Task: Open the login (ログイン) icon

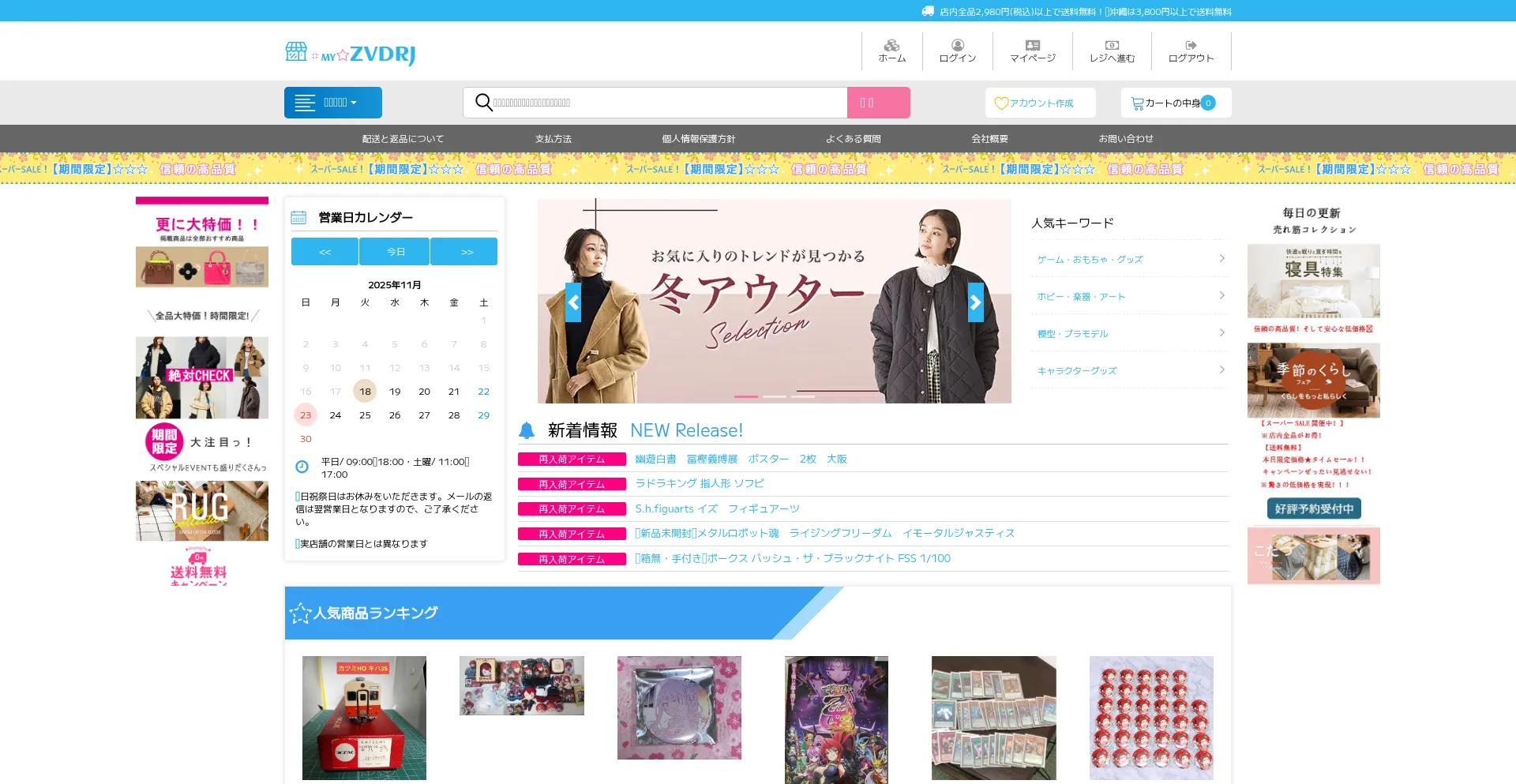Action: [957, 51]
